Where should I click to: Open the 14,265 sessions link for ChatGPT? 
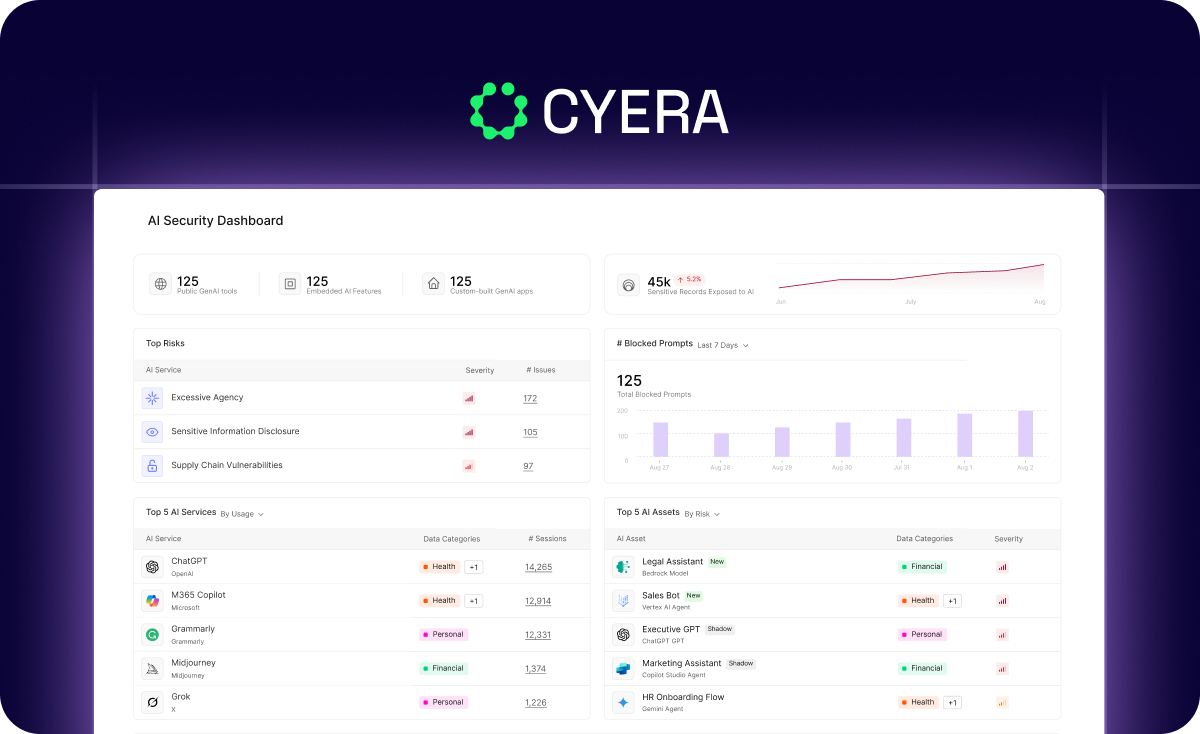(x=538, y=567)
